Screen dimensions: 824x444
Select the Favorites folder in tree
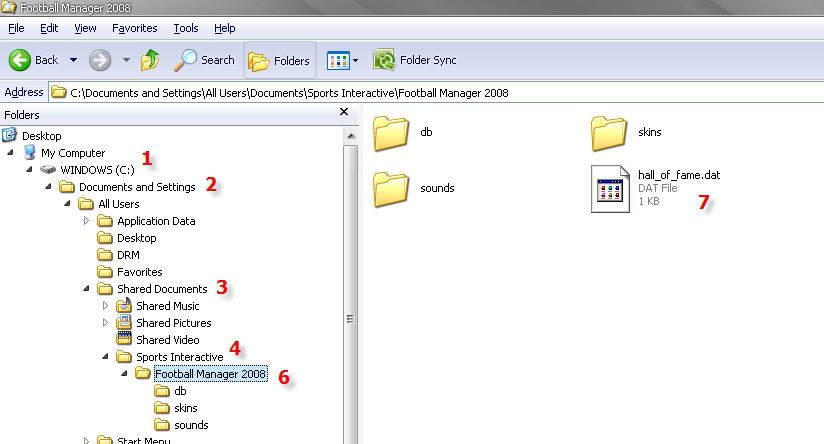pos(139,272)
